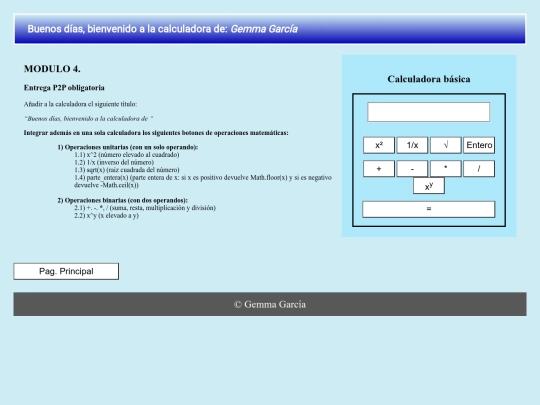Click the '2.2) x^y (x elevado a y)' line
This screenshot has height=405, width=540.
click(106, 216)
